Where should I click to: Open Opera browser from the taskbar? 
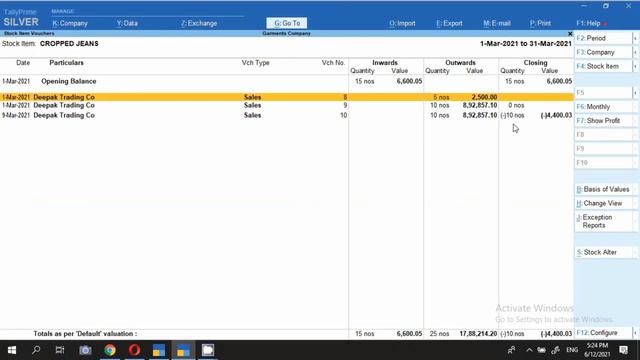tap(134, 350)
